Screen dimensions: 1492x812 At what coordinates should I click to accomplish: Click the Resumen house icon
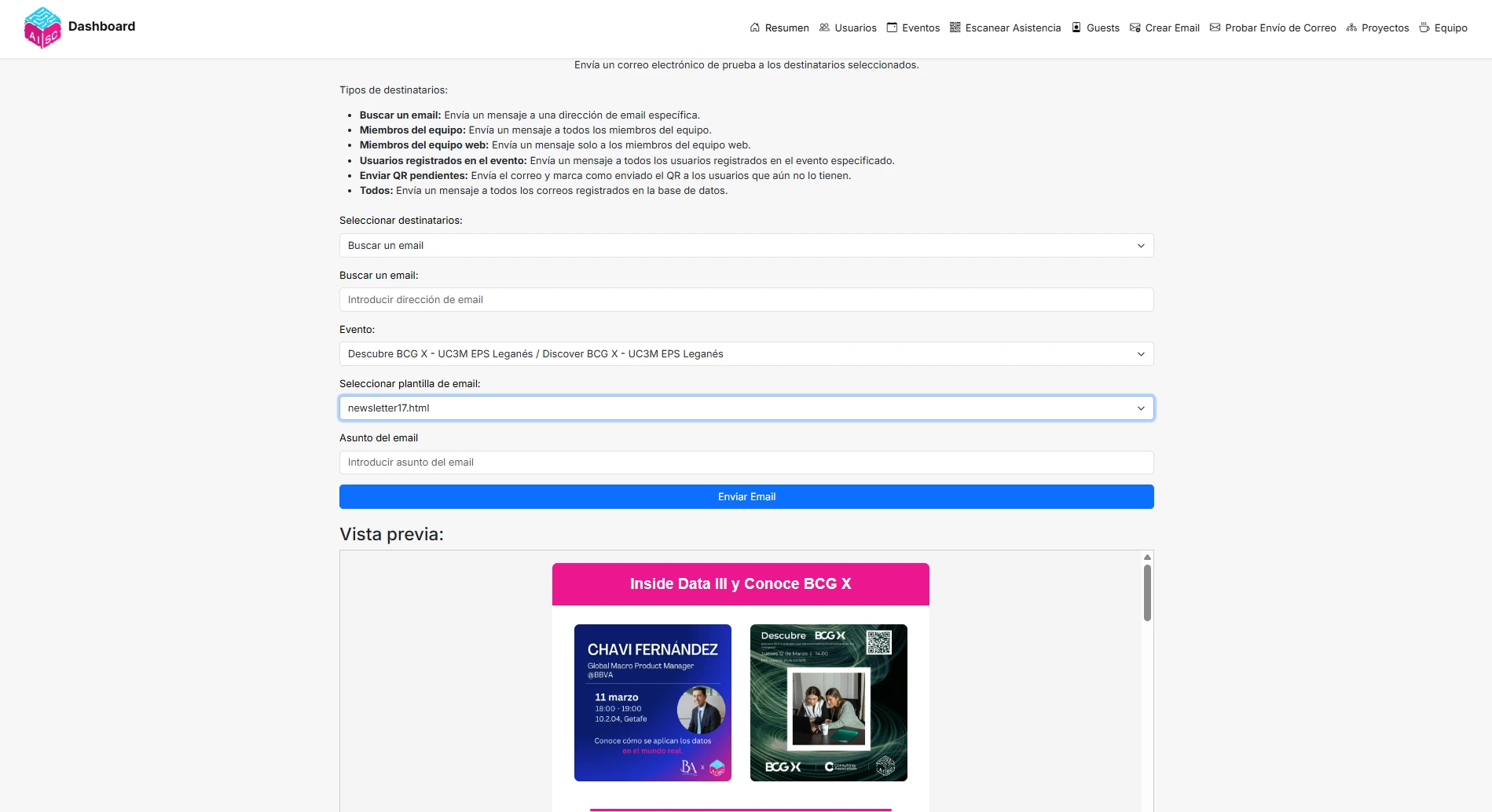point(755,27)
